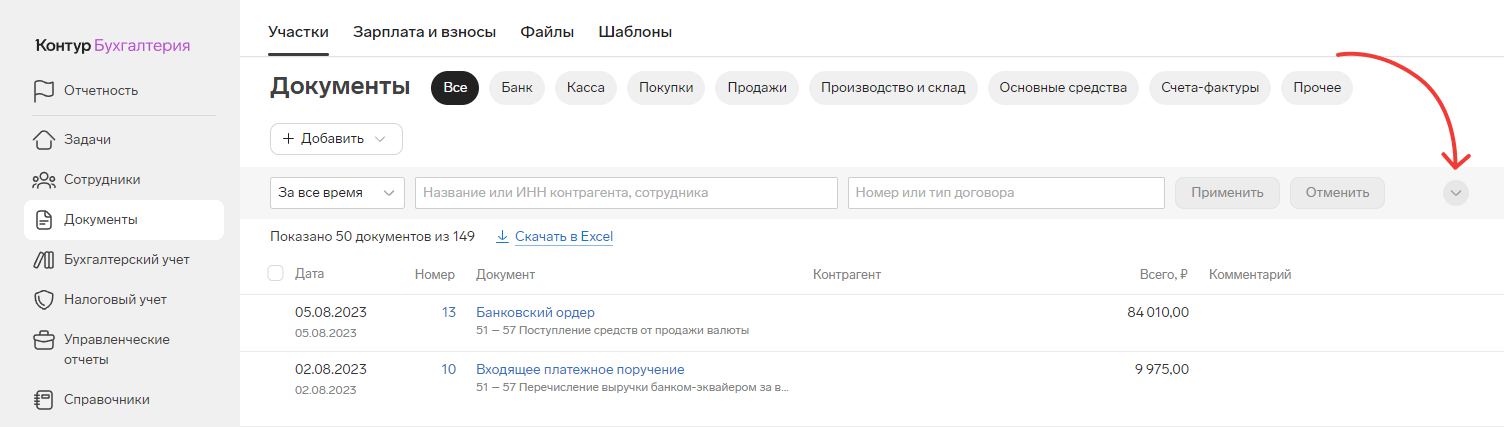This screenshot has width=1504, height=427.
Task: Click the download icon next to Скачать в Excel
Action: click(x=503, y=237)
